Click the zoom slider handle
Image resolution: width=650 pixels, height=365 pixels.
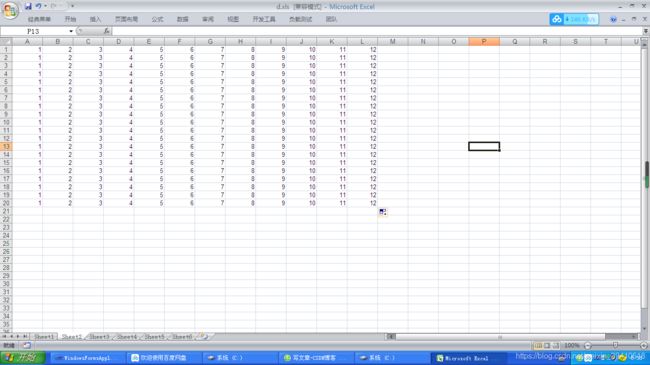point(616,345)
